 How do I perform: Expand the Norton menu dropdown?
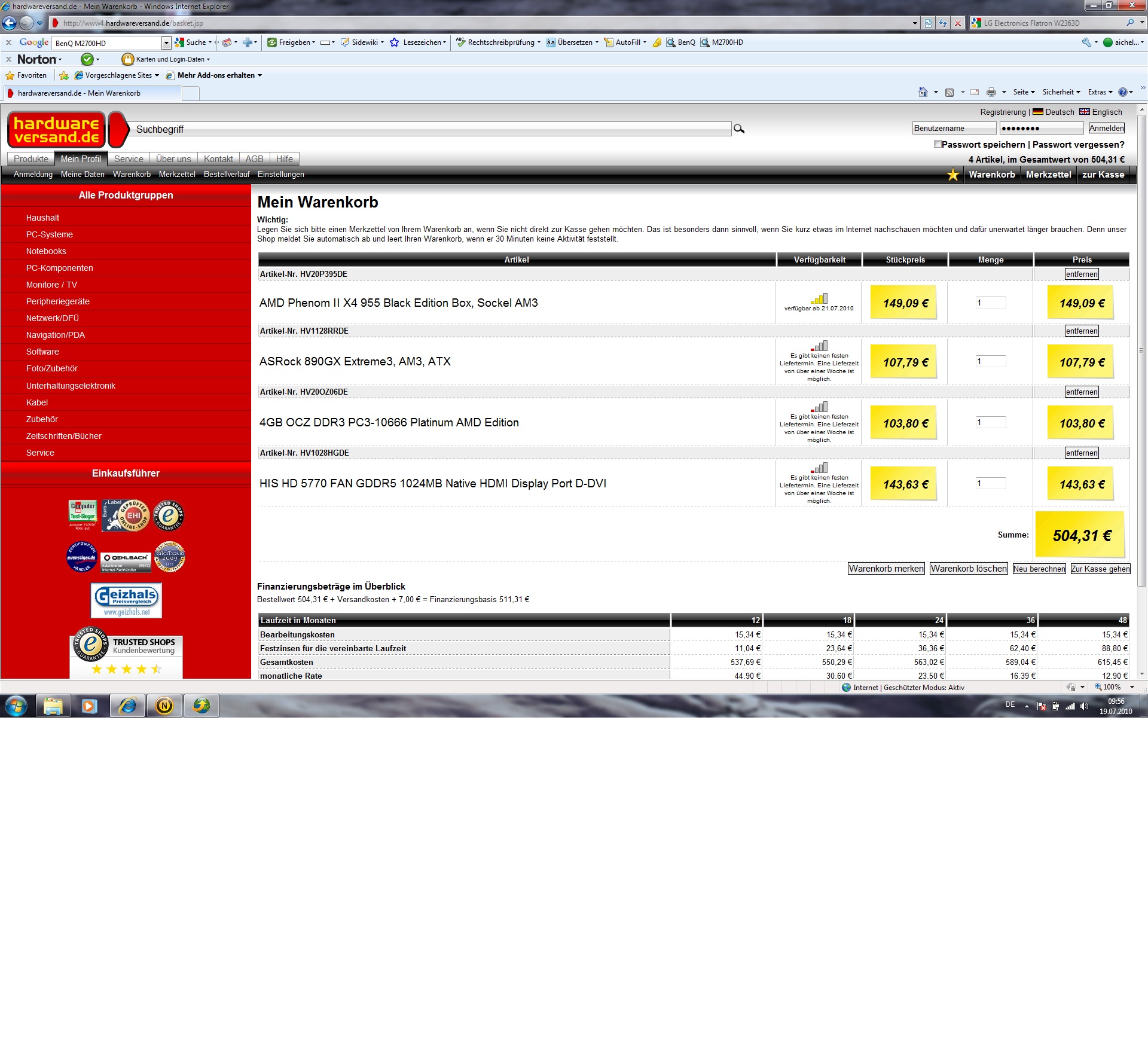coord(60,60)
